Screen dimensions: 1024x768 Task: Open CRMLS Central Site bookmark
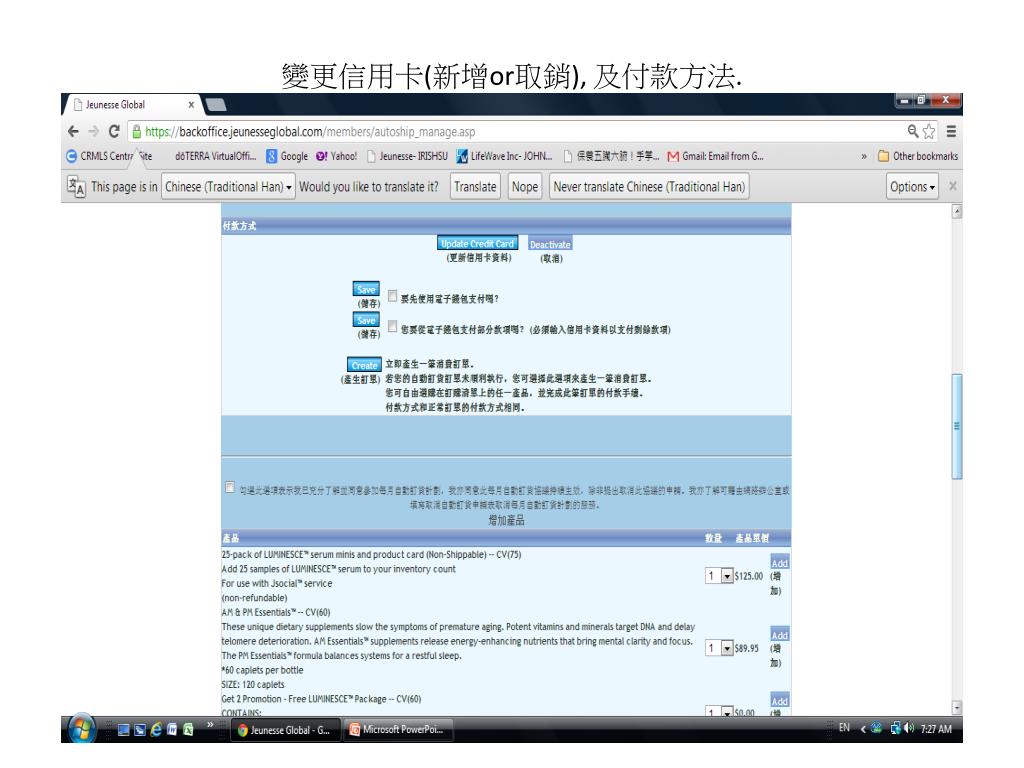[109, 156]
